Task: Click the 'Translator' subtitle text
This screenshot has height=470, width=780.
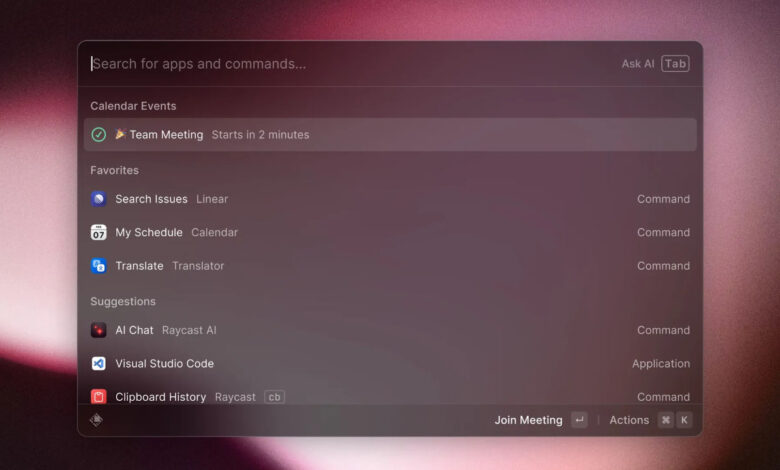Action: [x=198, y=266]
